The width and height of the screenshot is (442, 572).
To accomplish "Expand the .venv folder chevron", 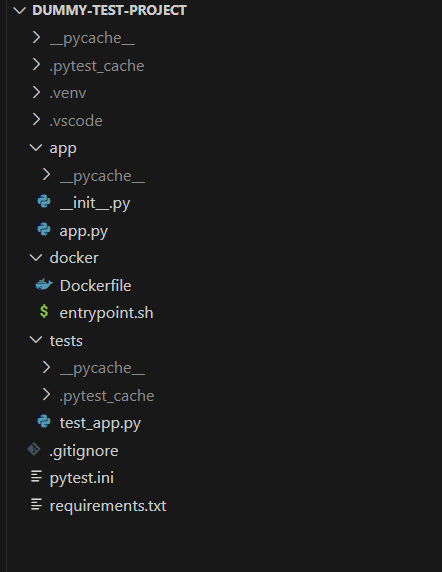I will tap(36, 92).
